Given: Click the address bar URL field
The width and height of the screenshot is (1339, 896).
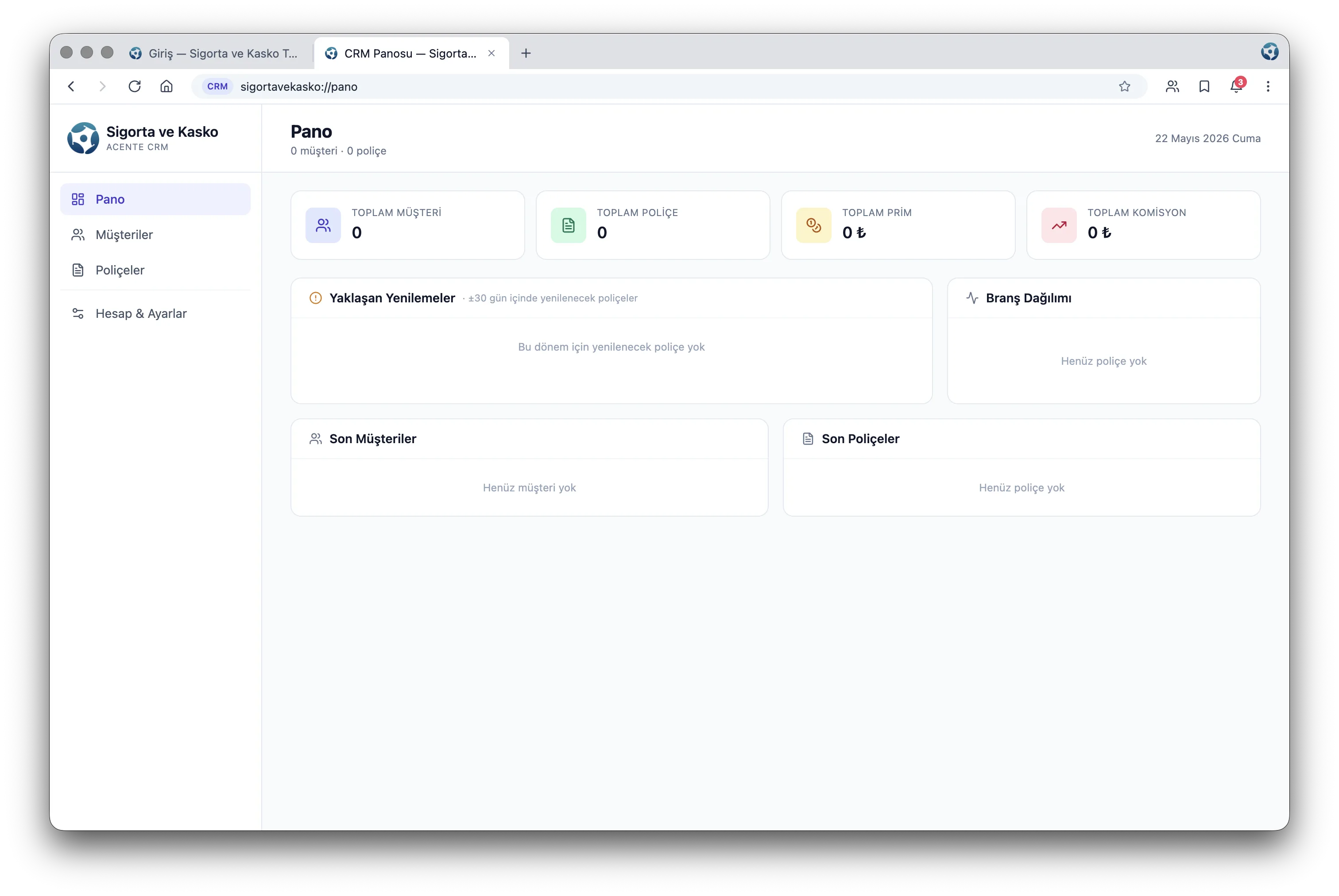Looking at the screenshot, I should pos(669,86).
